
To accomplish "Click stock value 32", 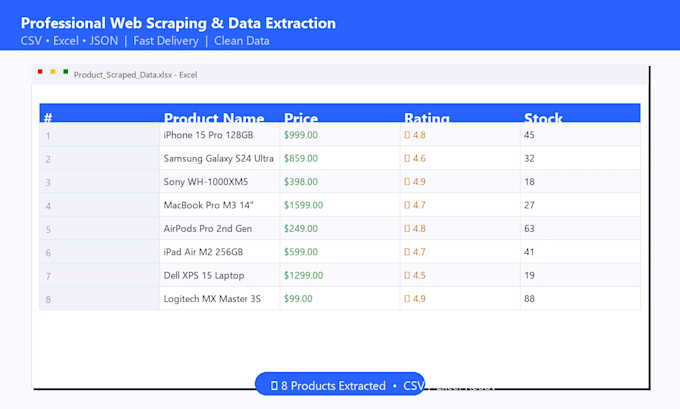I will point(529,158).
